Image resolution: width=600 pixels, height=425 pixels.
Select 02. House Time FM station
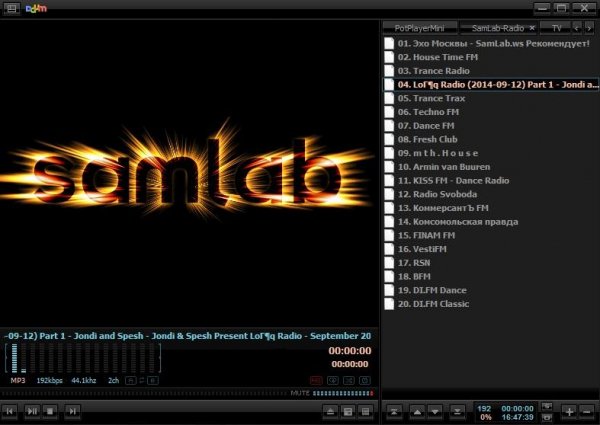(491, 57)
